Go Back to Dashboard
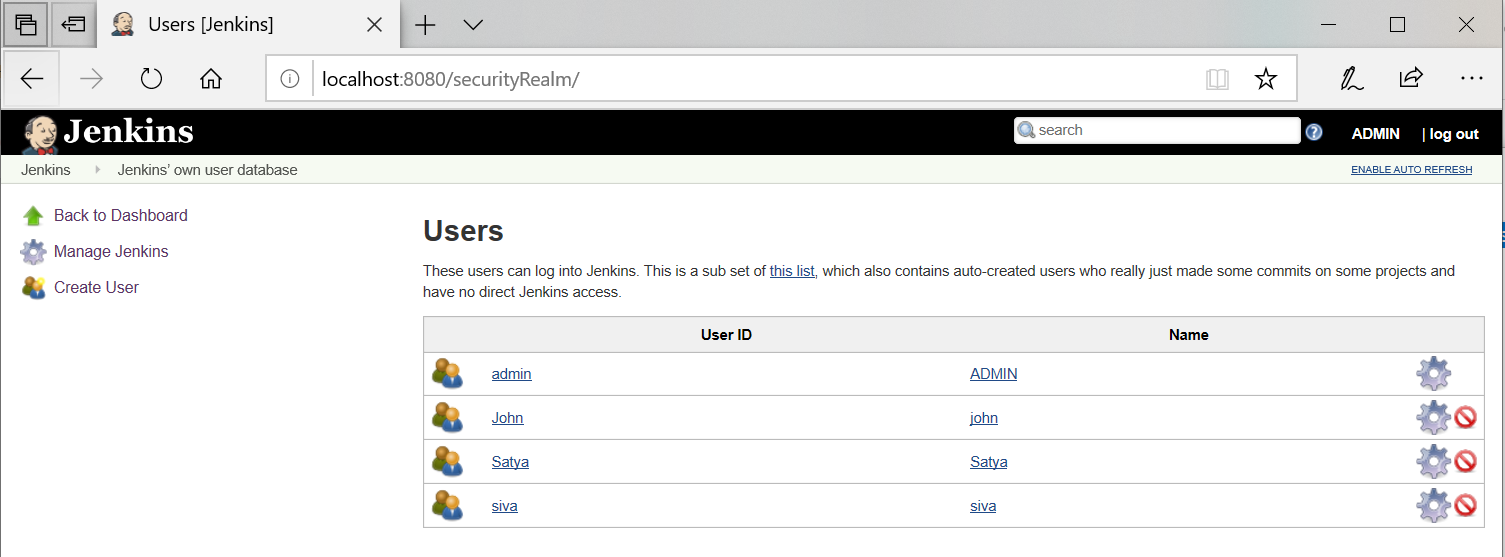1505x557 pixels. [120, 216]
